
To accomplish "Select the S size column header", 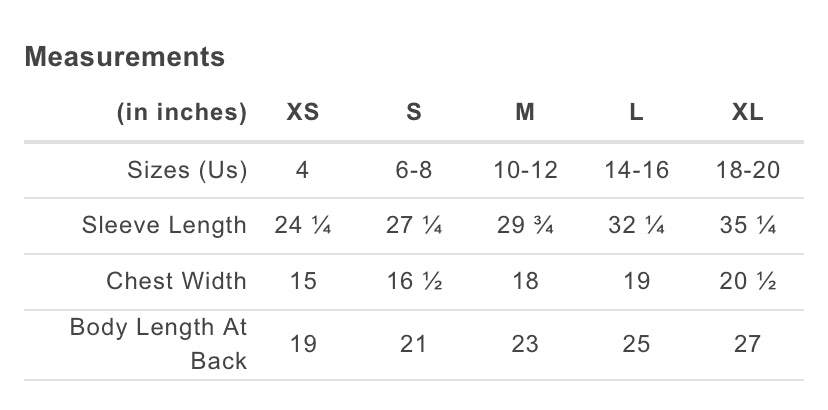I will (x=414, y=113).
